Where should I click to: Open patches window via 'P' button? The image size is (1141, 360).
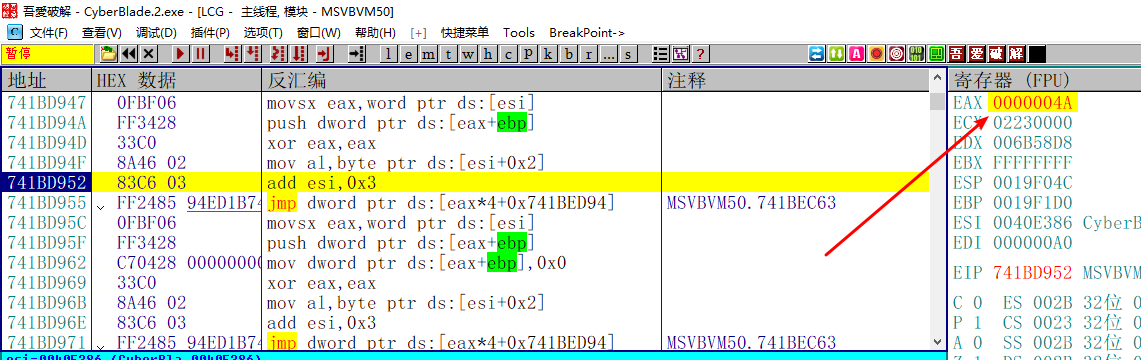tap(528, 54)
